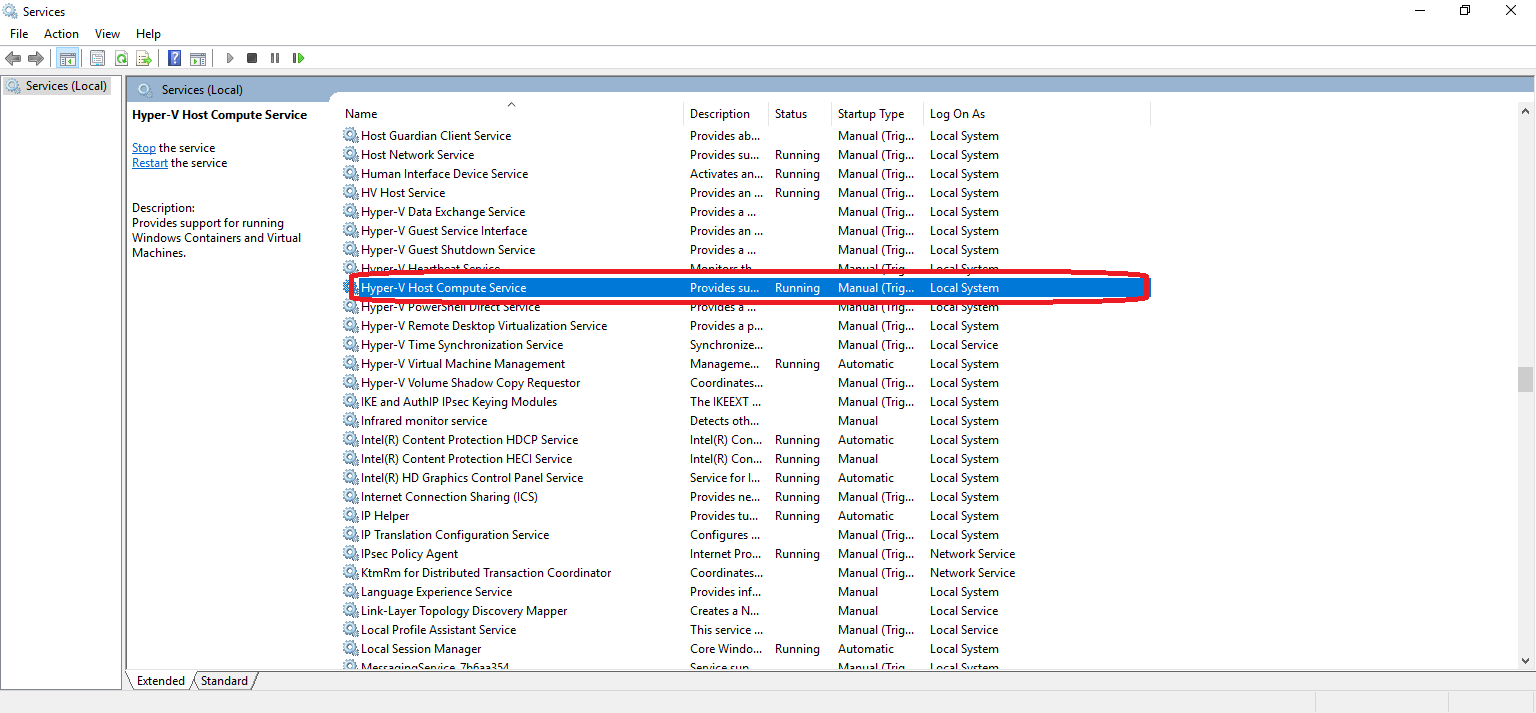Click the Name column sort chevron
Screen dimensions: 1536x713
511,103
